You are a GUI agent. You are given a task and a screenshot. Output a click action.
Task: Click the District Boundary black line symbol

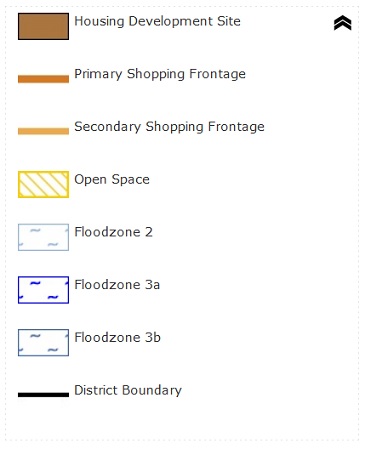point(43,395)
